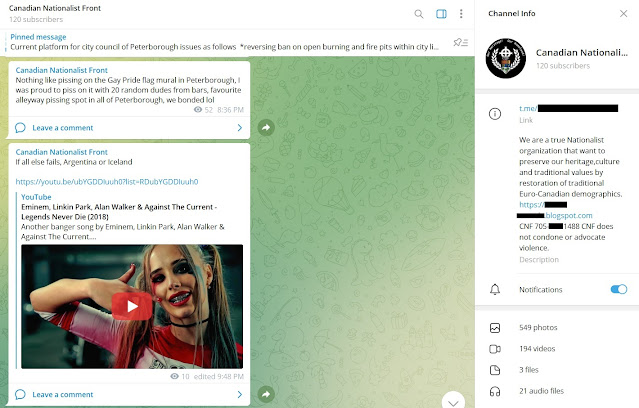Click the '52' view count eye icon
The width and height of the screenshot is (639, 408).
point(198,110)
